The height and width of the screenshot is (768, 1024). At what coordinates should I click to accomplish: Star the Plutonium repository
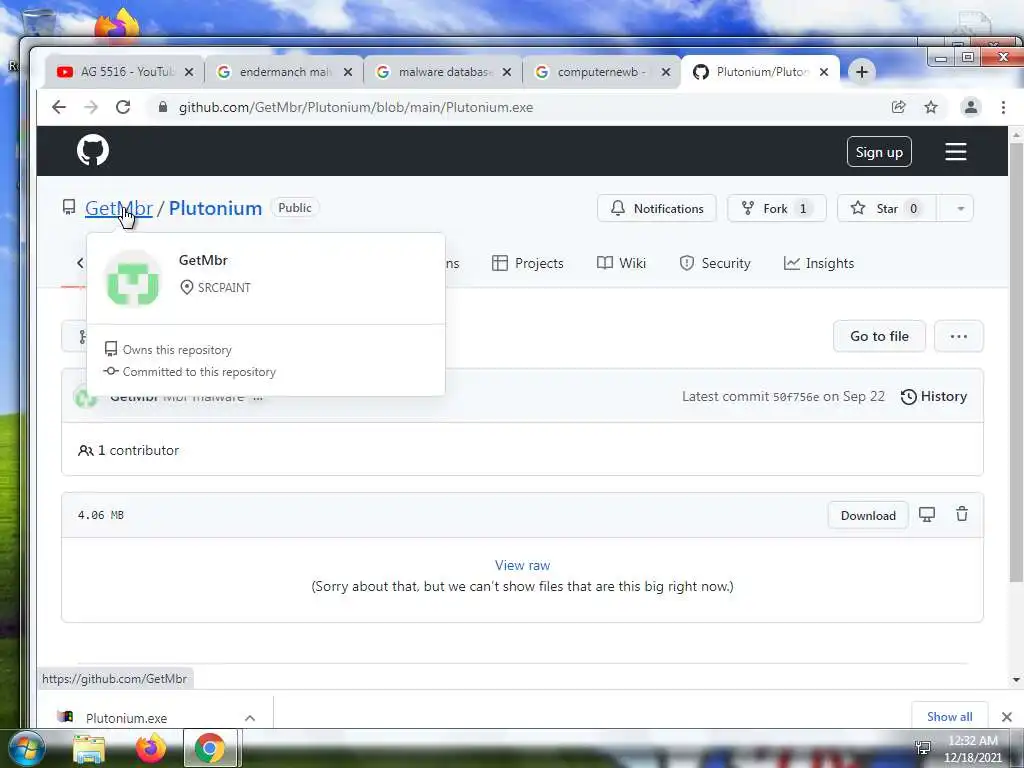click(x=887, y=208)
